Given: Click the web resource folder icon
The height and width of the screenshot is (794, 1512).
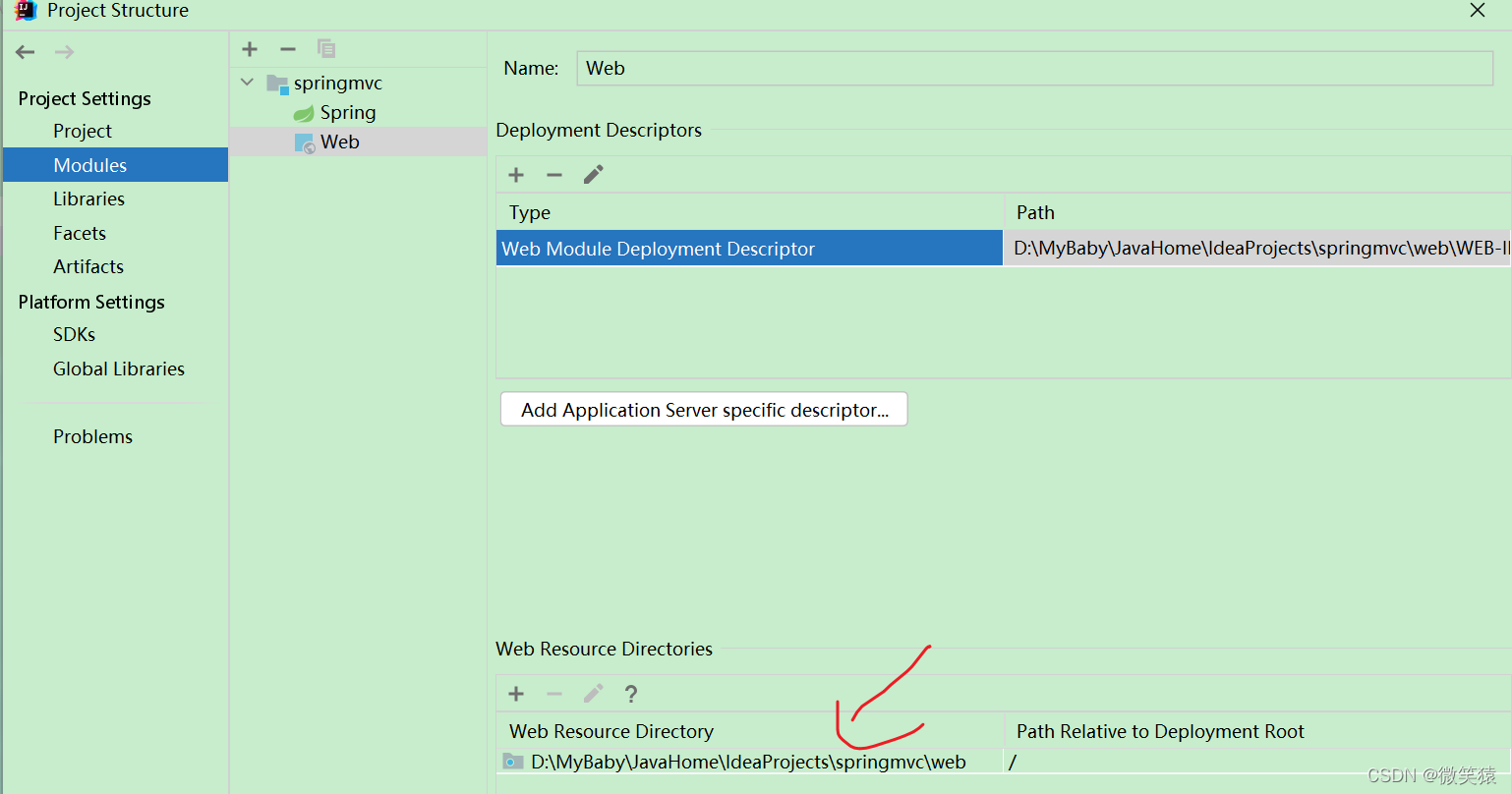Looking at the screenshot, I should [513, 762].
